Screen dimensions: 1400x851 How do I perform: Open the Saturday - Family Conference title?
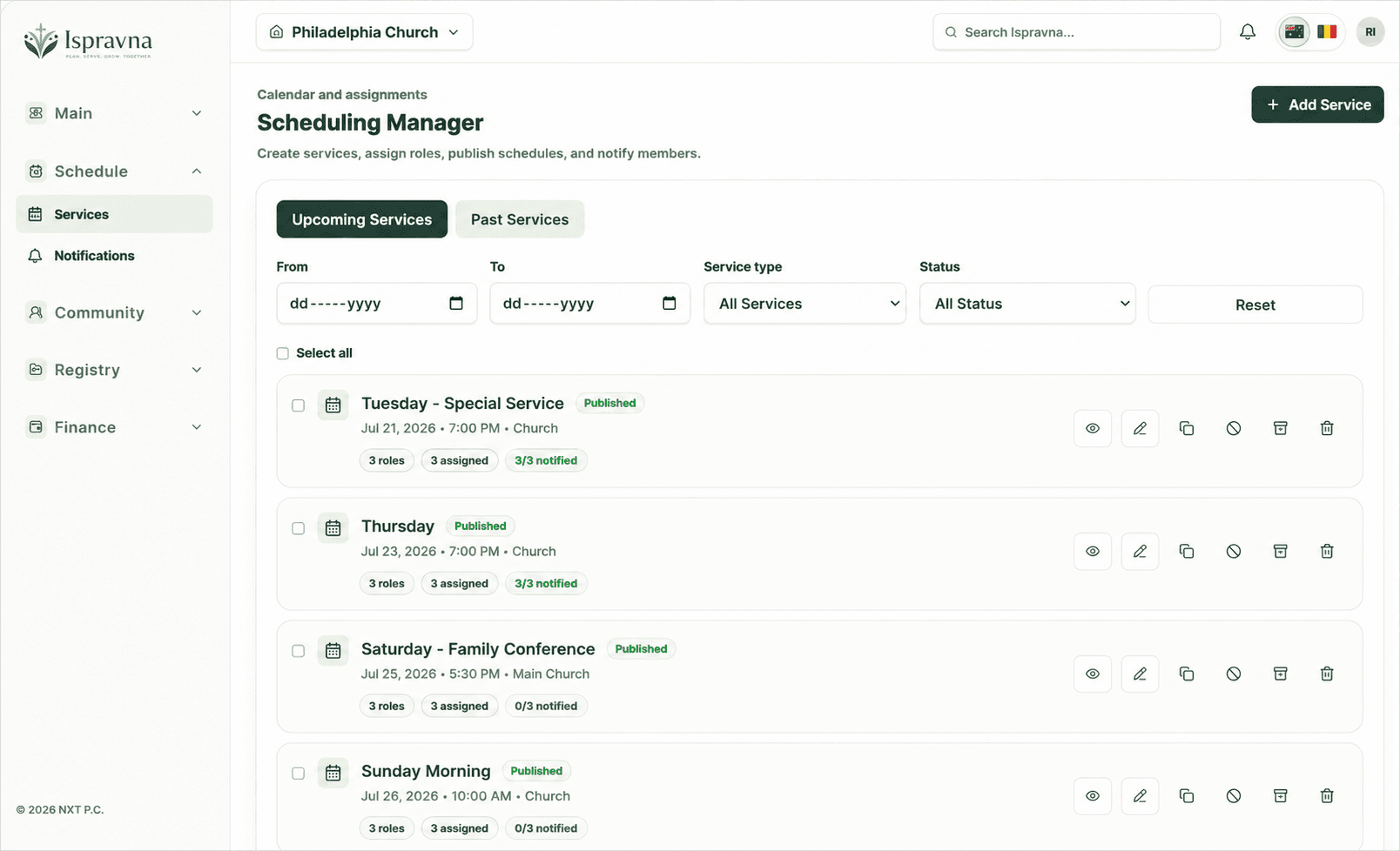point(478,649)
